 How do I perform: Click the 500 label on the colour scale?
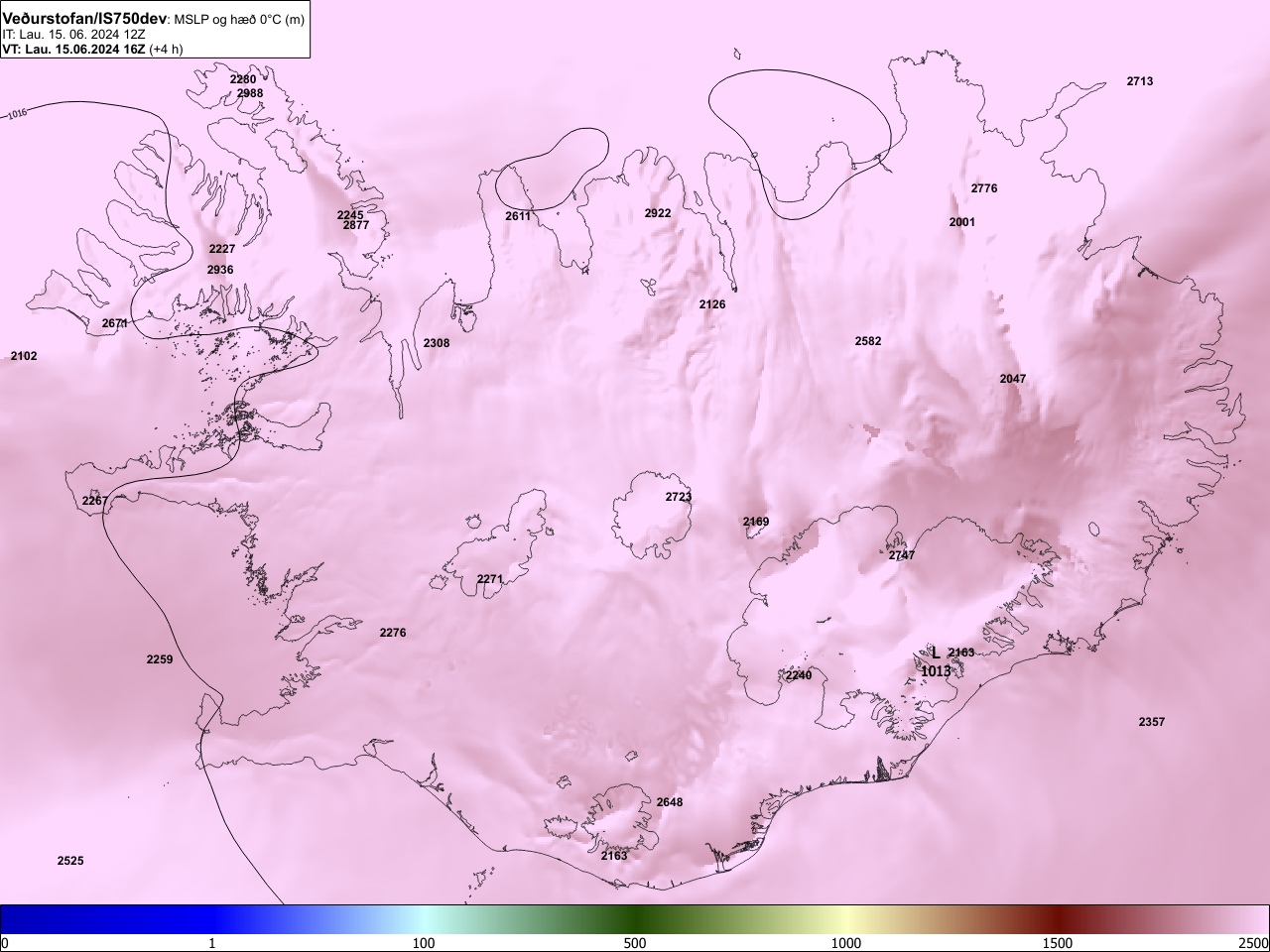[635, 942]
